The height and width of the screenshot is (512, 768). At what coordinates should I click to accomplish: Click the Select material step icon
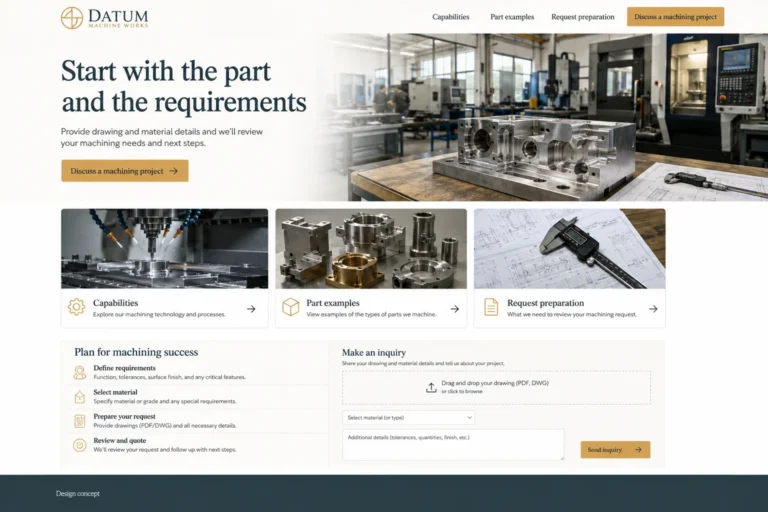79,396
